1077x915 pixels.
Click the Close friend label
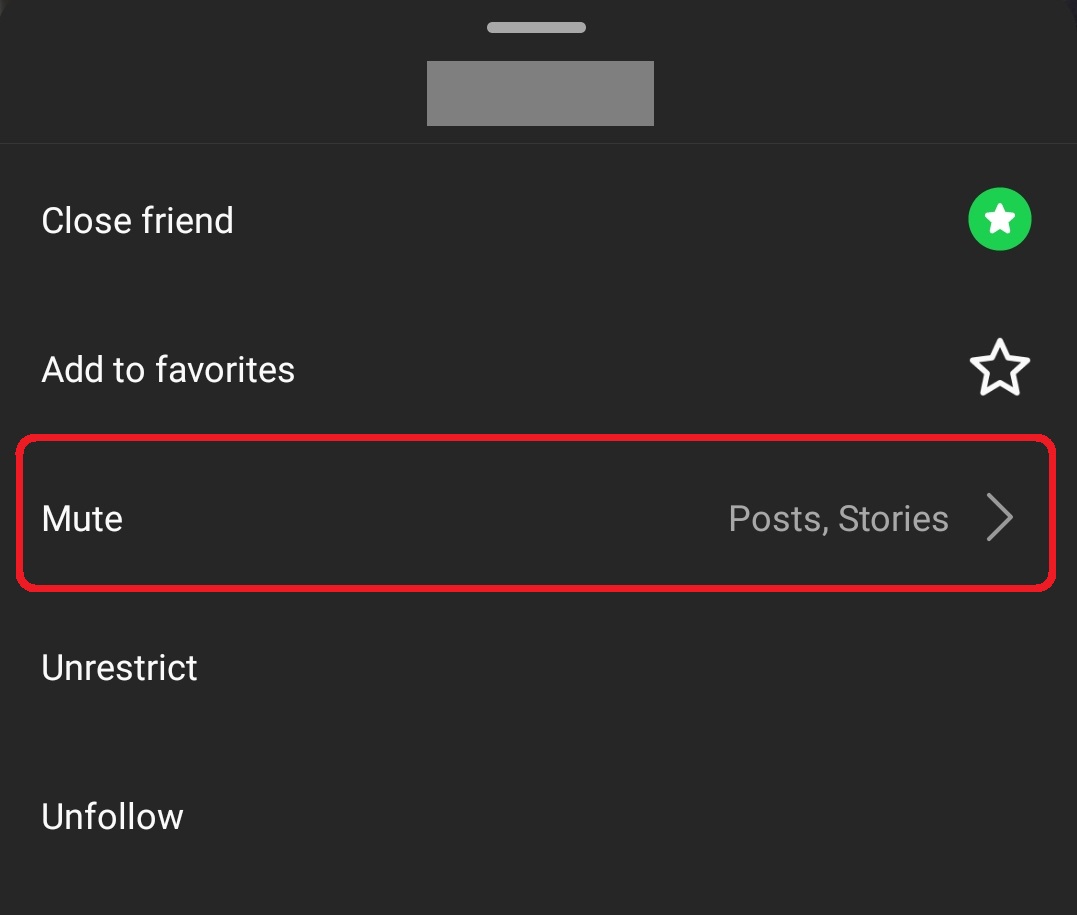pyautogui.click(x=137, y=221)
